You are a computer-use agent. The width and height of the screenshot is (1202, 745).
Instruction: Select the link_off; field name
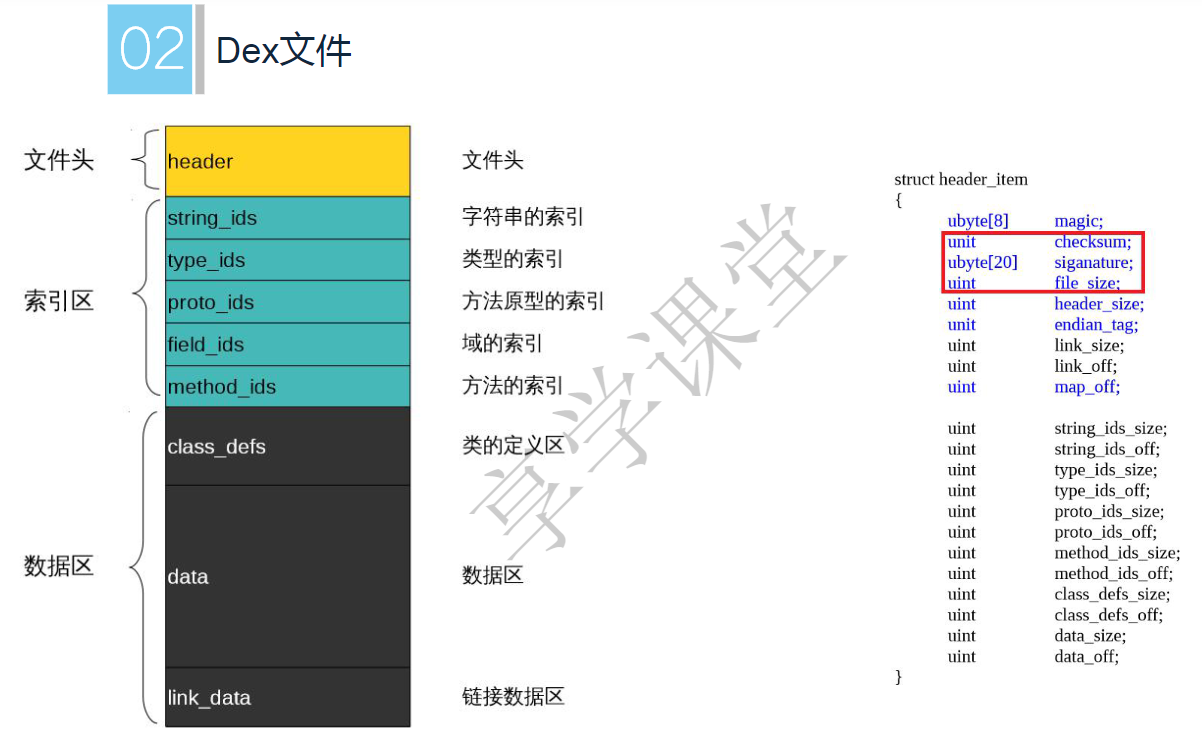pos(1085,366)
